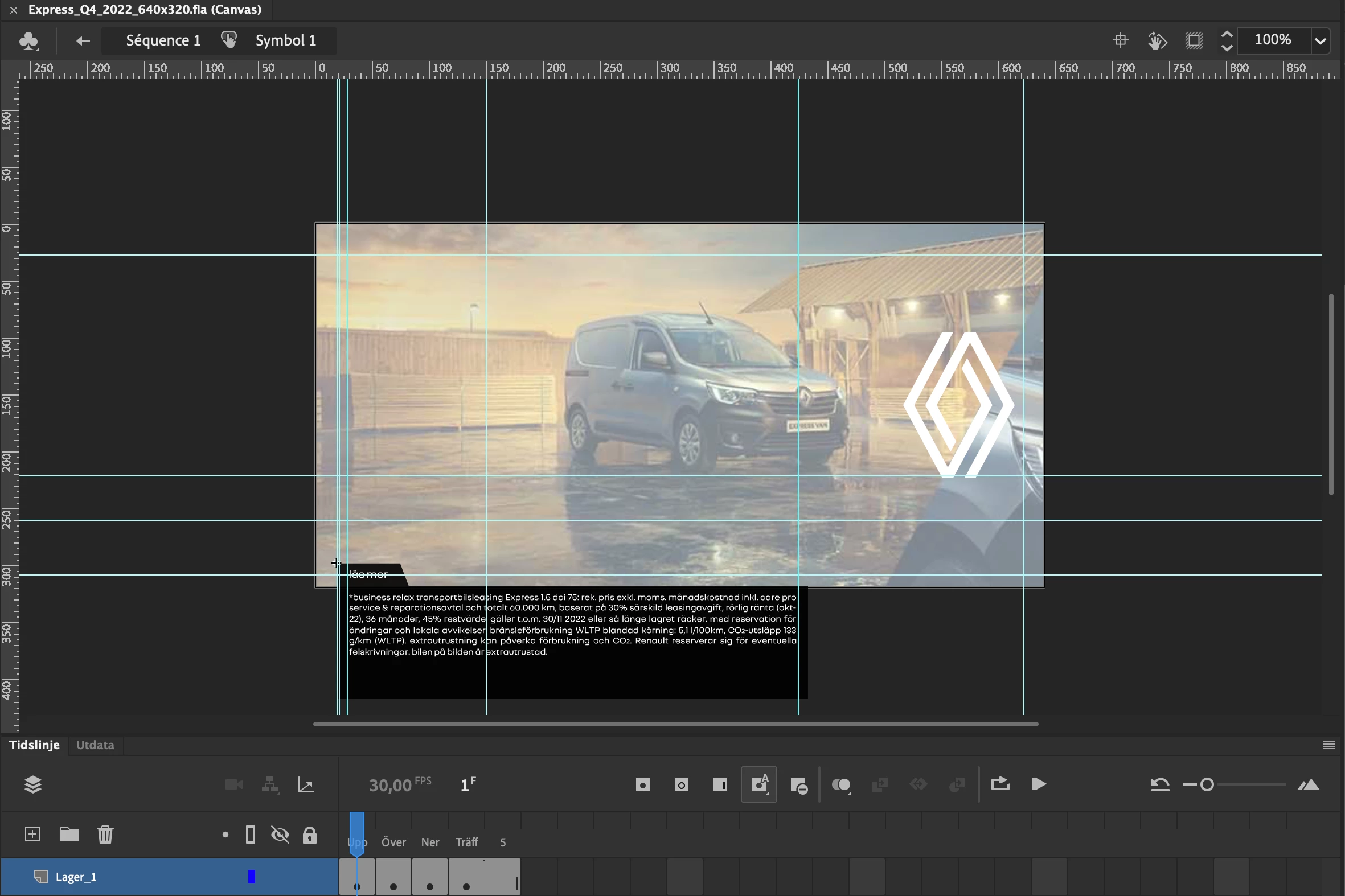This screenshot has height=896, width=1345.
Task: Insert a keyframe from the timeline toolbar
Action: (x=642, y=784)
